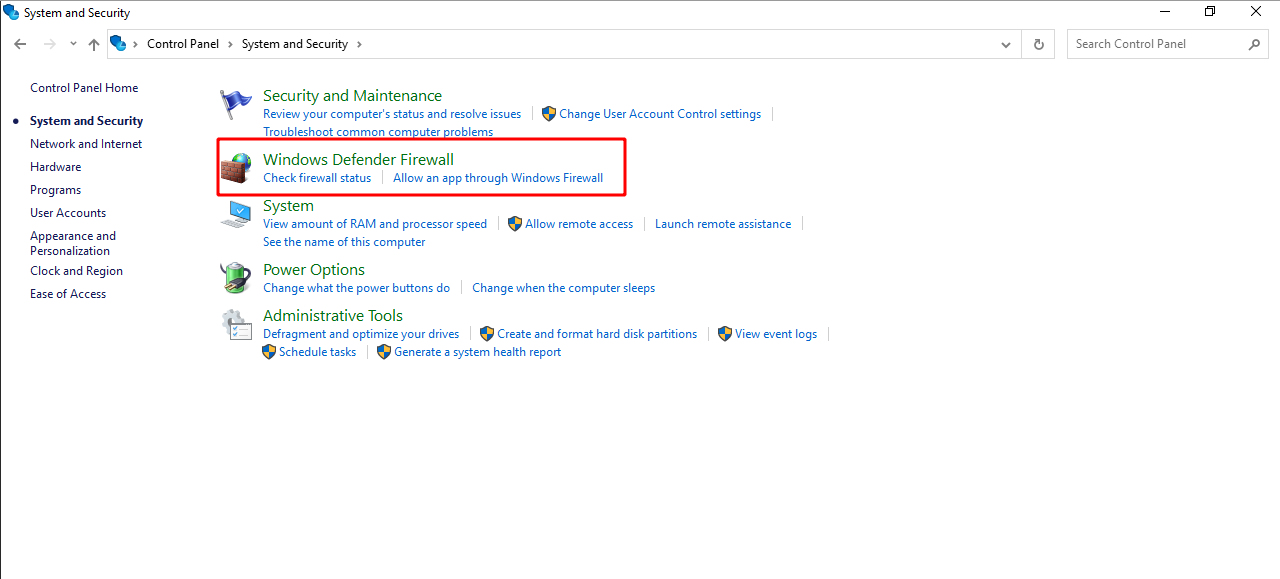This screenshot has height=579, width=1280.
Task: Click the search magnifier icon
Action: coord(1255,44)
